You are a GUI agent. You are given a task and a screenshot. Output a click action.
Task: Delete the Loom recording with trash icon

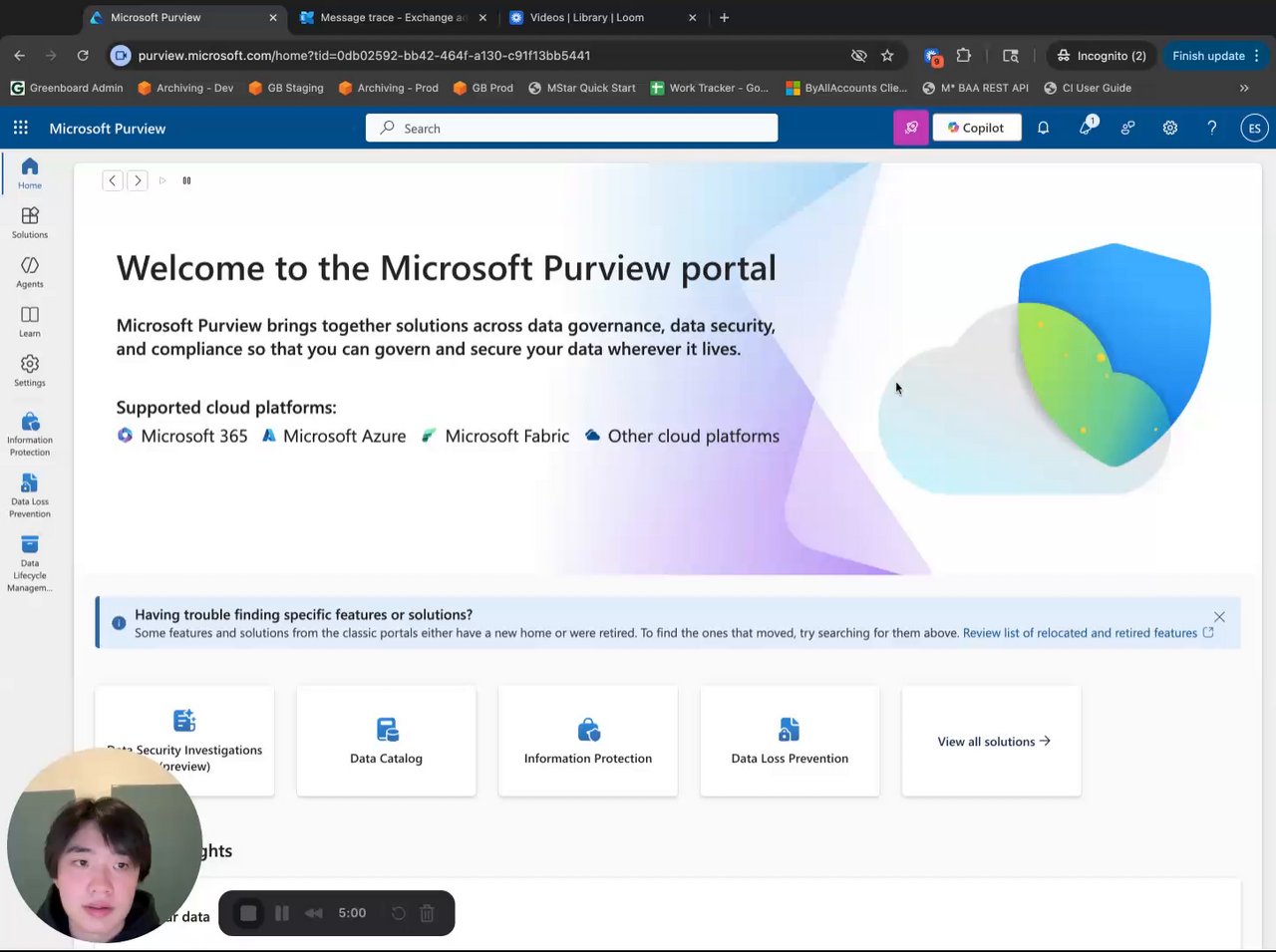(x=427, y=913)
